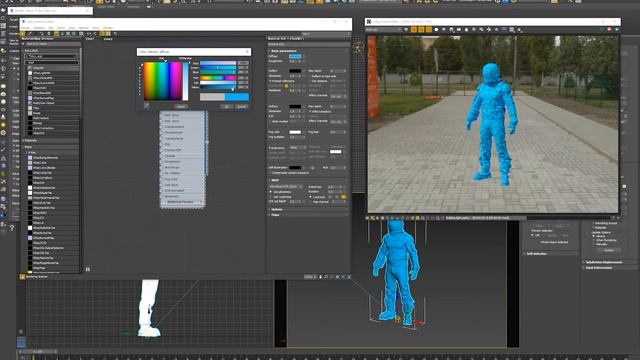Toggle the blue channel in the V-Ray frame buffer

tap(429, 29)
